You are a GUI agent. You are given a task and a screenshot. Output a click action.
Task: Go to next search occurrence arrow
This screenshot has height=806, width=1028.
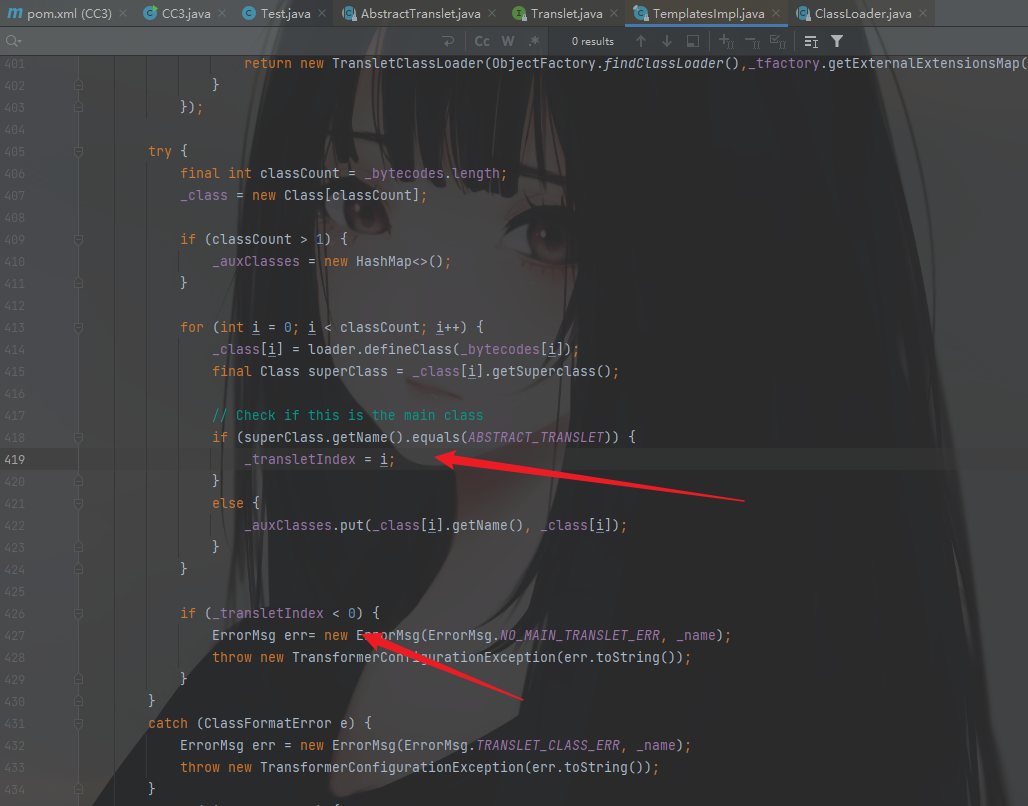pyautogui.click(x=667, y=41)
